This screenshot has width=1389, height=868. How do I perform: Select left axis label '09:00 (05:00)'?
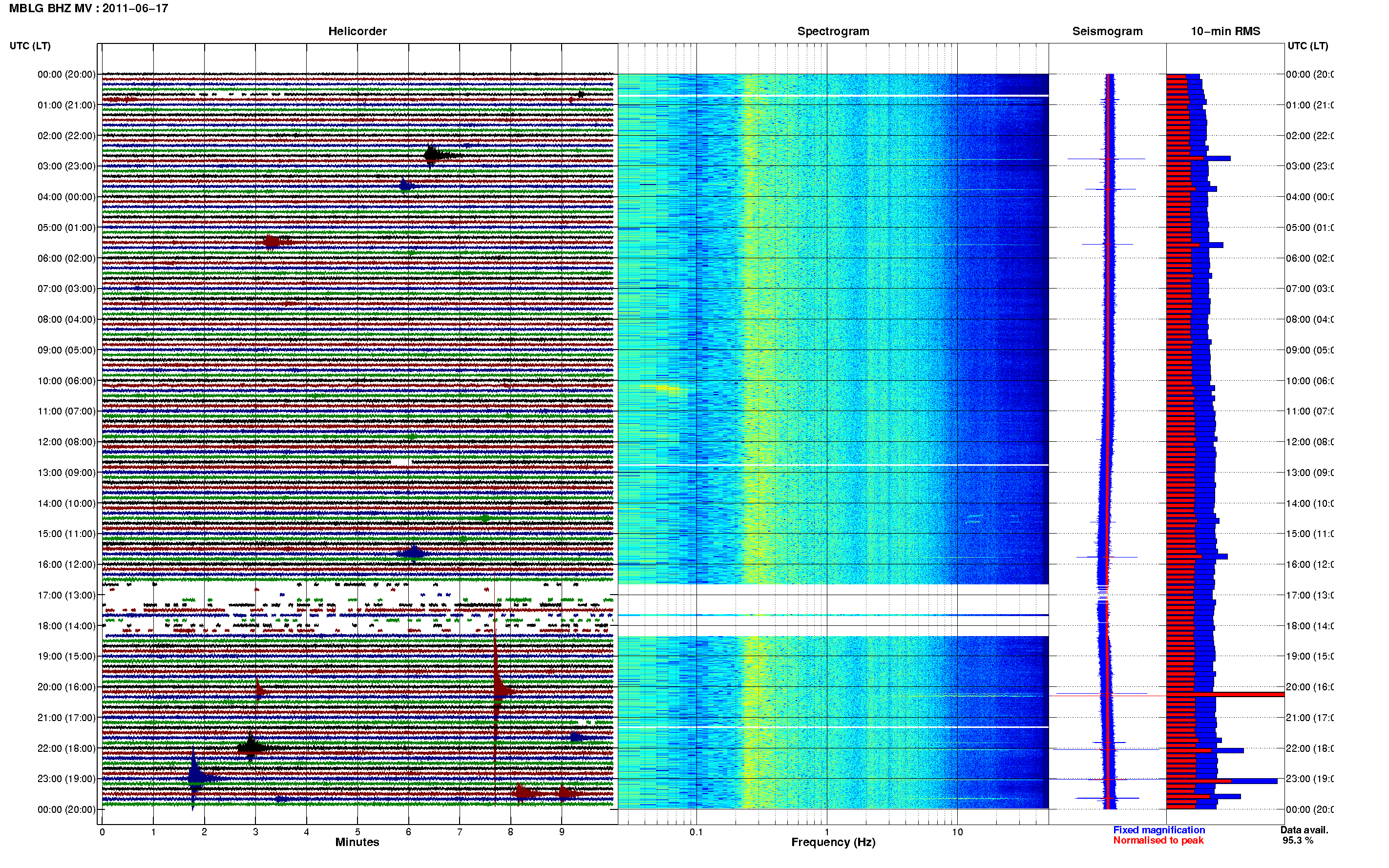coord(66,350)
